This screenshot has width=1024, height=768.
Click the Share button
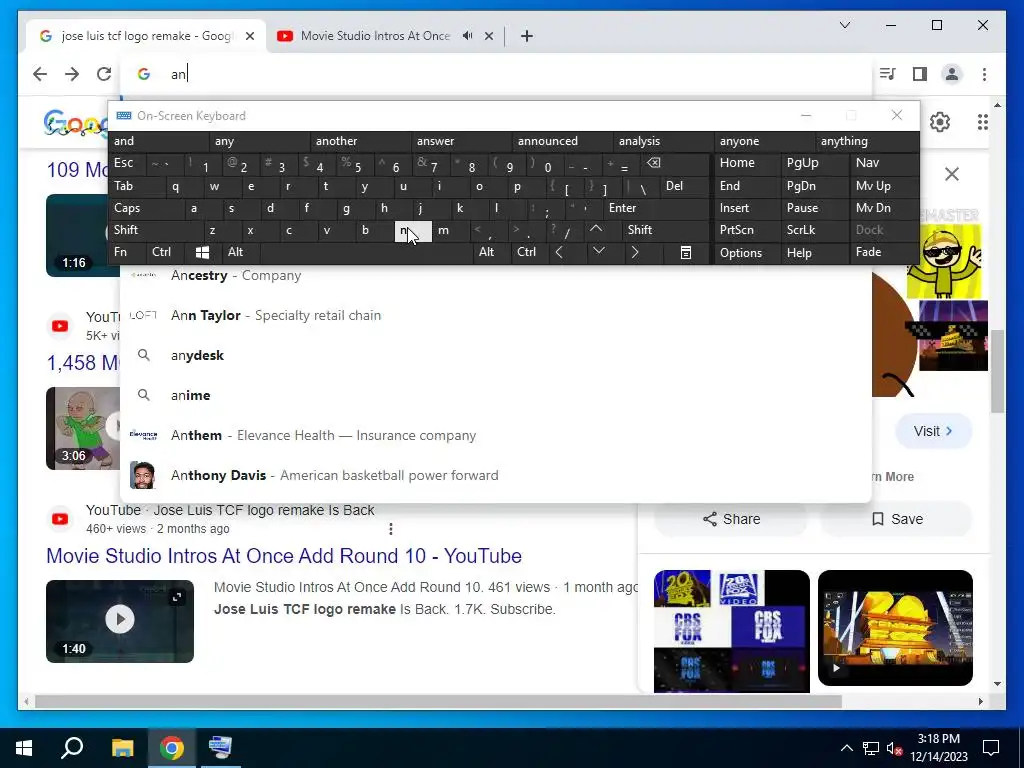pos(731,519)
